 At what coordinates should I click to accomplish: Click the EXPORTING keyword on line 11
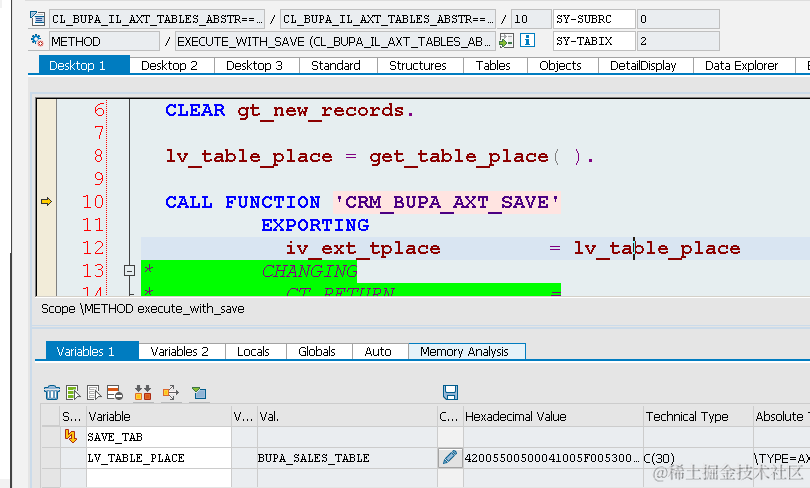[x=315, y=225]
